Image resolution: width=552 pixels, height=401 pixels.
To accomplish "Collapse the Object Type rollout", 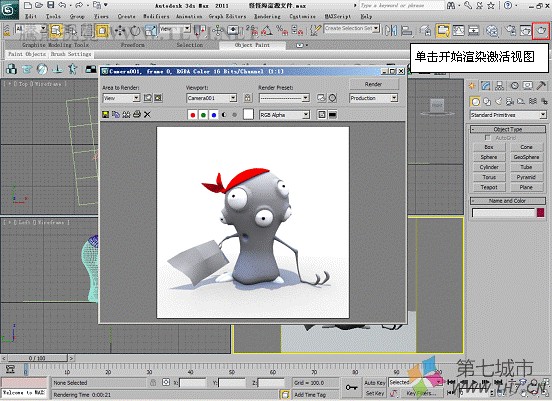I will (508, 129).
